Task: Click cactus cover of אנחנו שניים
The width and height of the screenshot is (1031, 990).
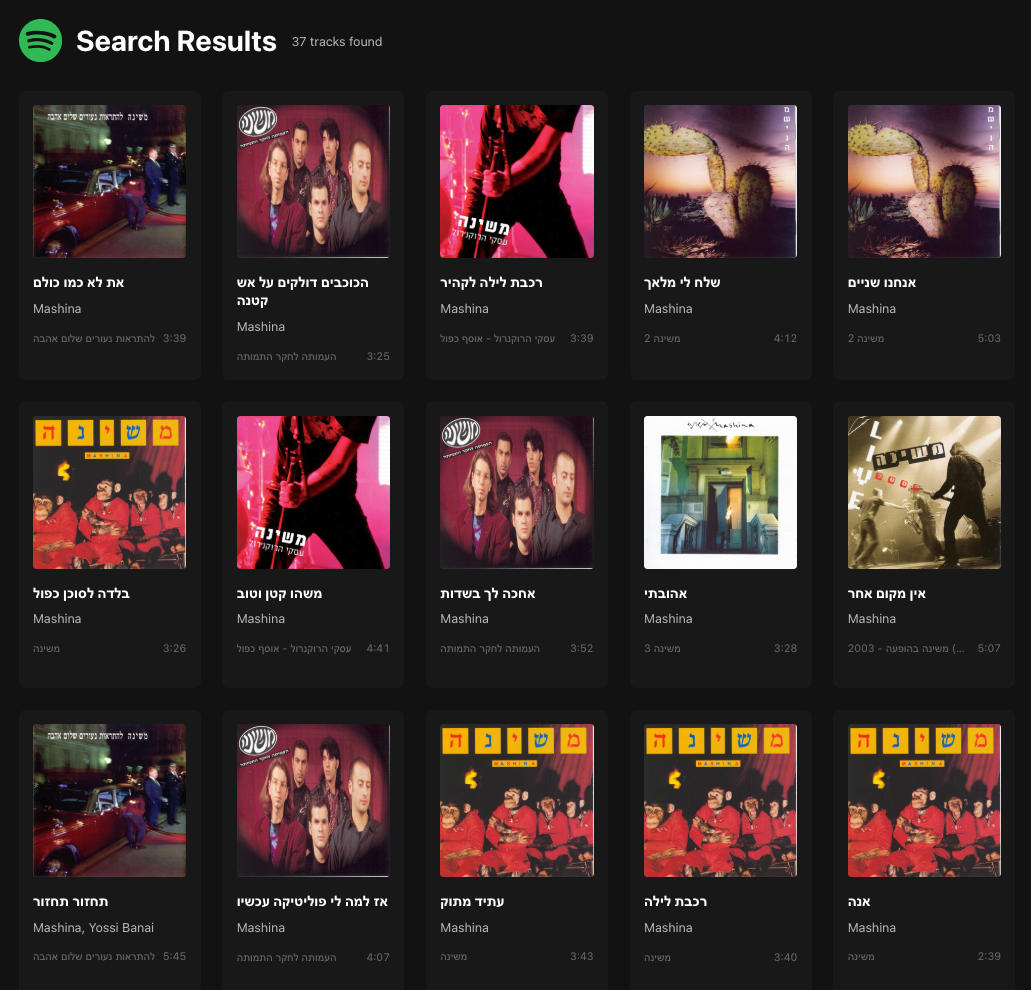Action: tap(924, 181)
